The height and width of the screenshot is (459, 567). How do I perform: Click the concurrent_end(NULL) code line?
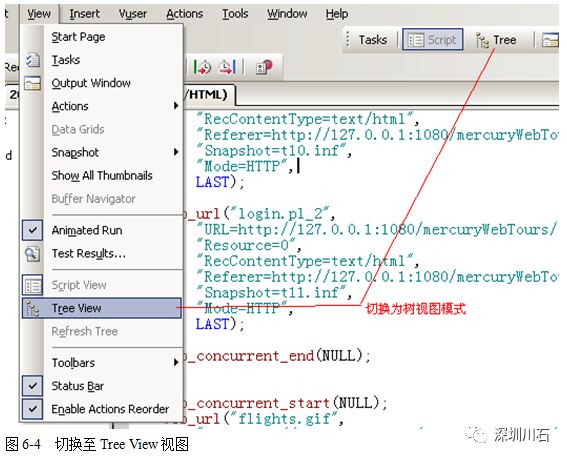[x=277, y=356]
